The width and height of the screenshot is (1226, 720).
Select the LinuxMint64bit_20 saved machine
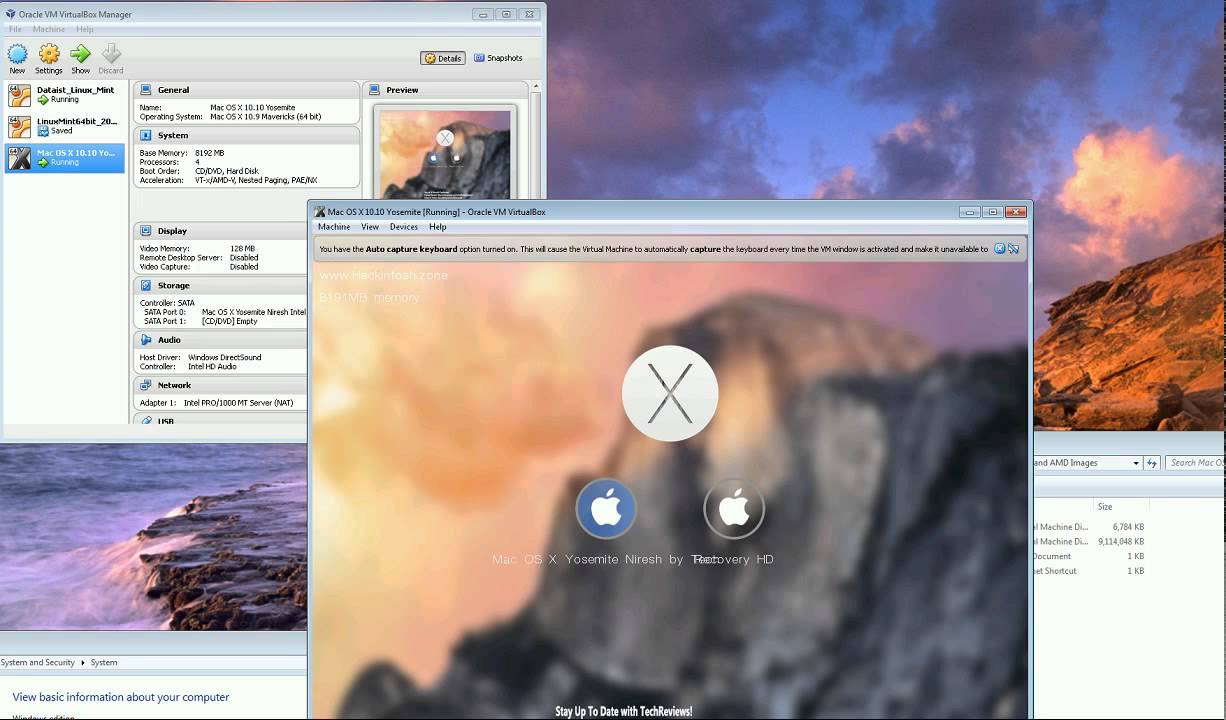[x=66, y=126]
